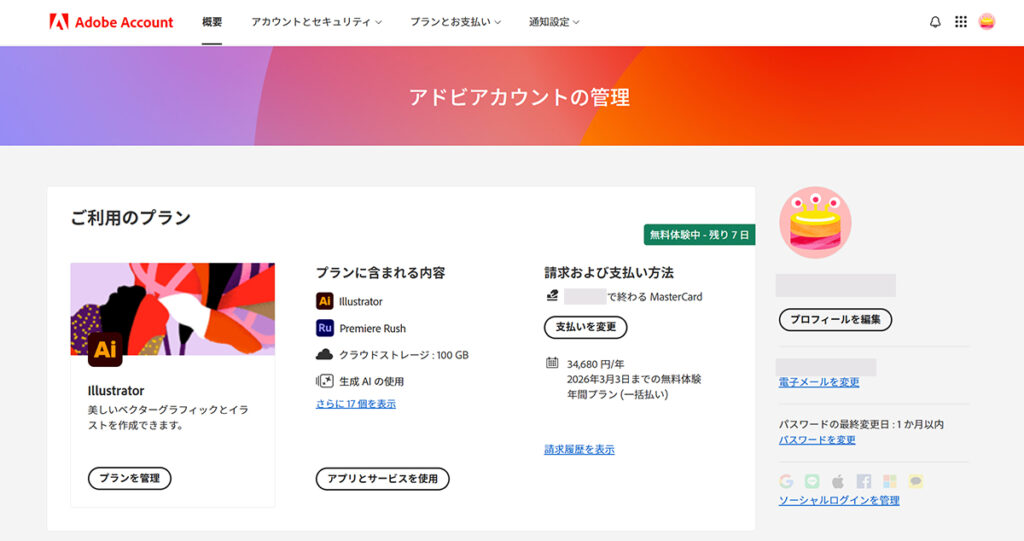The image size is (1024, 541).
Task: Click the プランに含まれる内容 heading
Action: click(x=381, y=272)
